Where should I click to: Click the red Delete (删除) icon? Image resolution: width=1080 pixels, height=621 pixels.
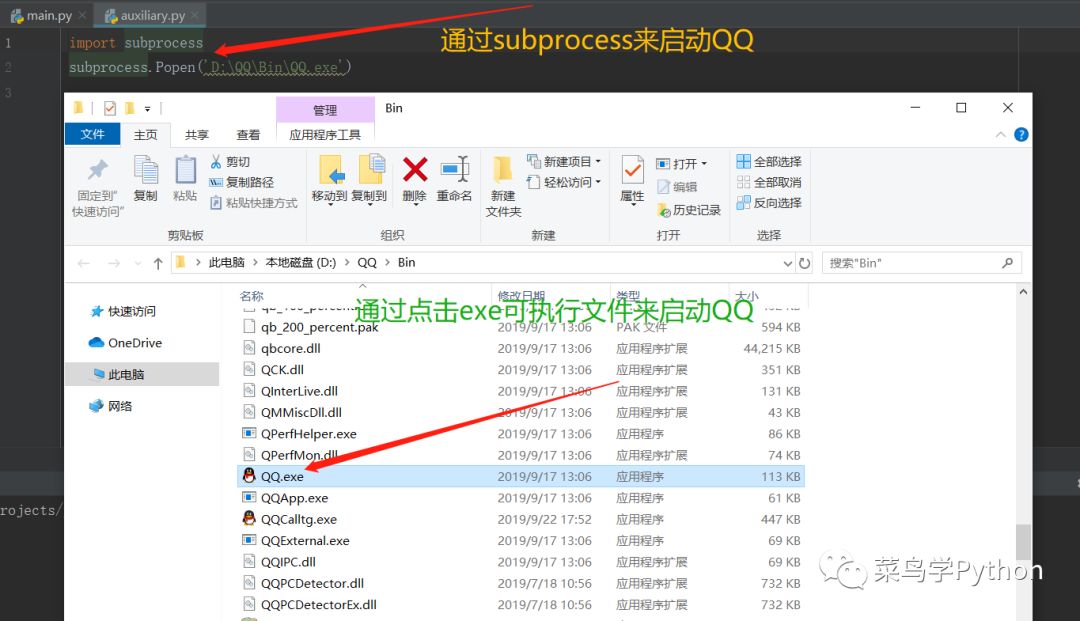point(415,169)
